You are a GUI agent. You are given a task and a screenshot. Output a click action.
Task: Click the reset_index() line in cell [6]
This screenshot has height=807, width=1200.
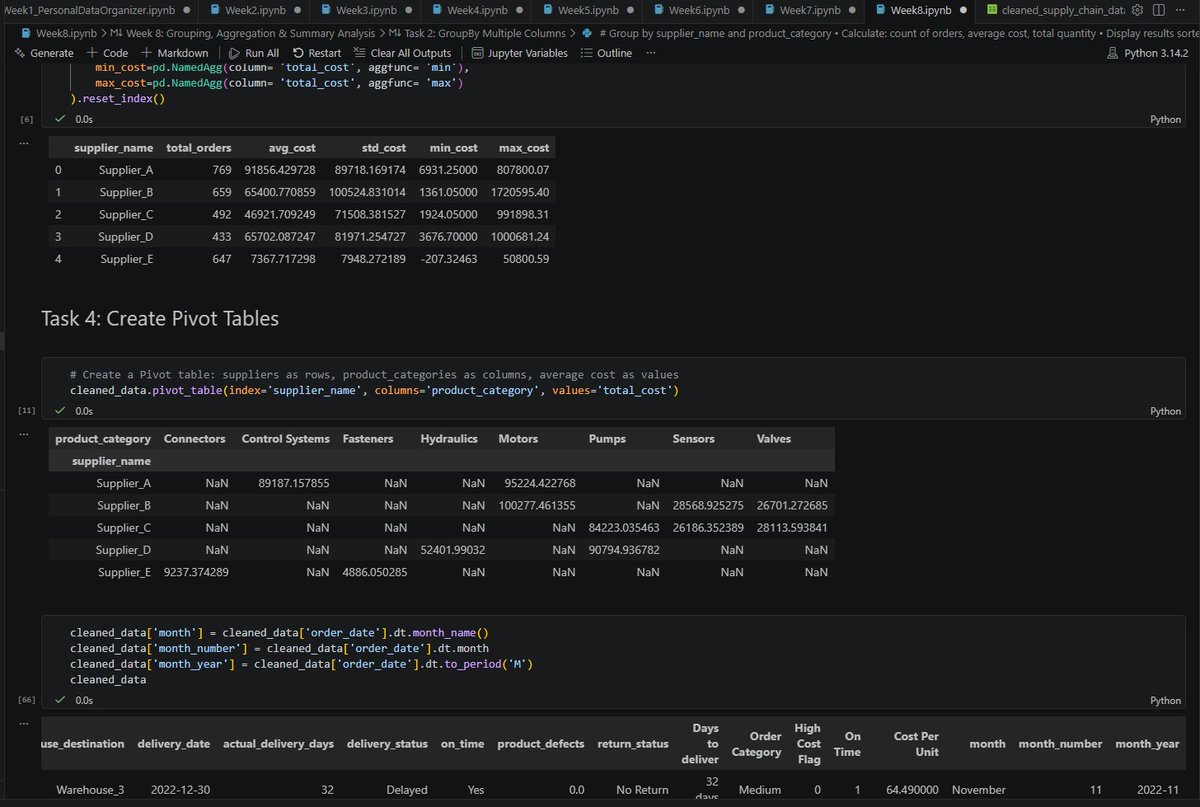point(118,99)
